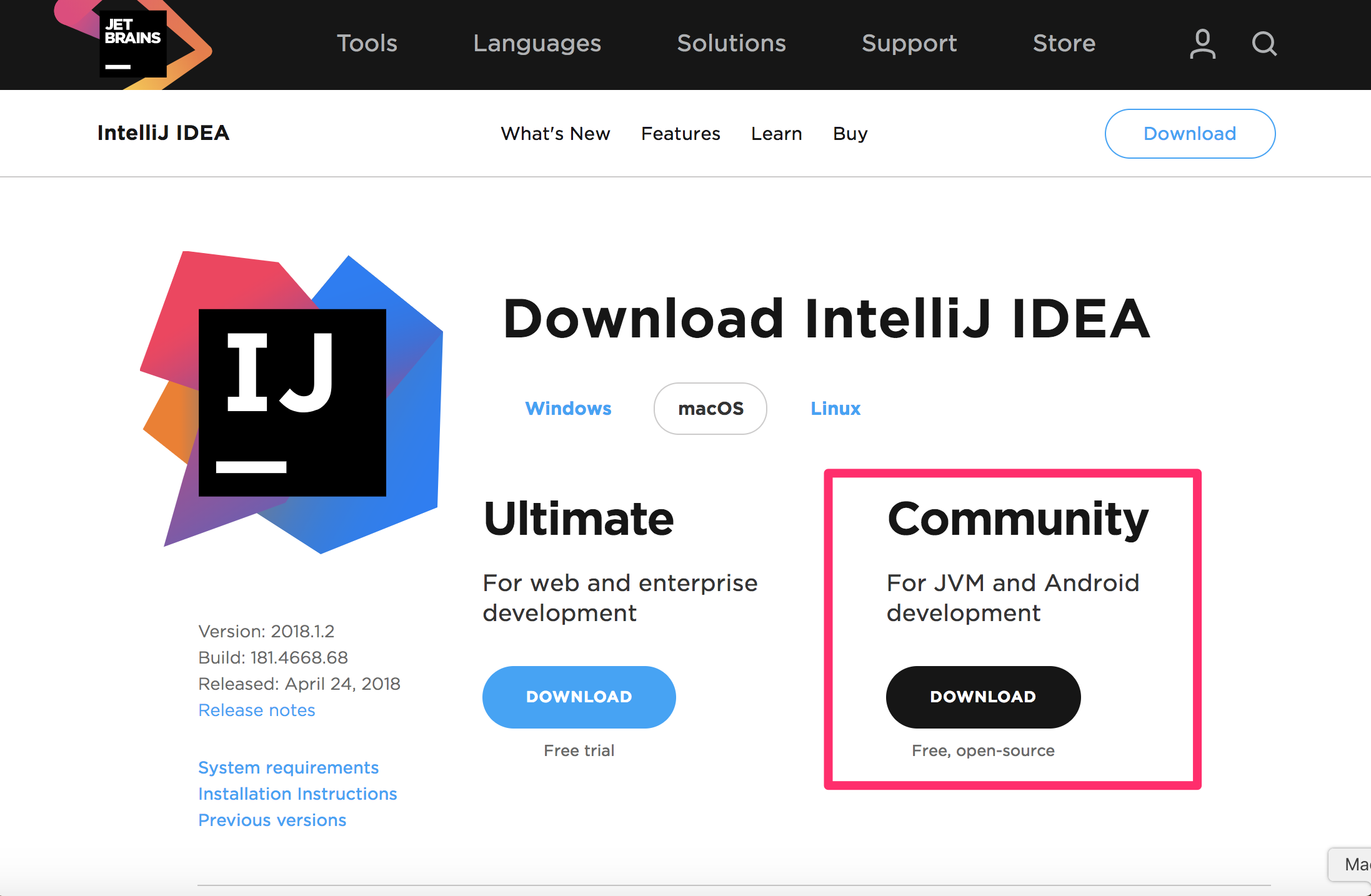1371x896 pixels.
Task: Open the Languages menu
Action: coord(537,43)
